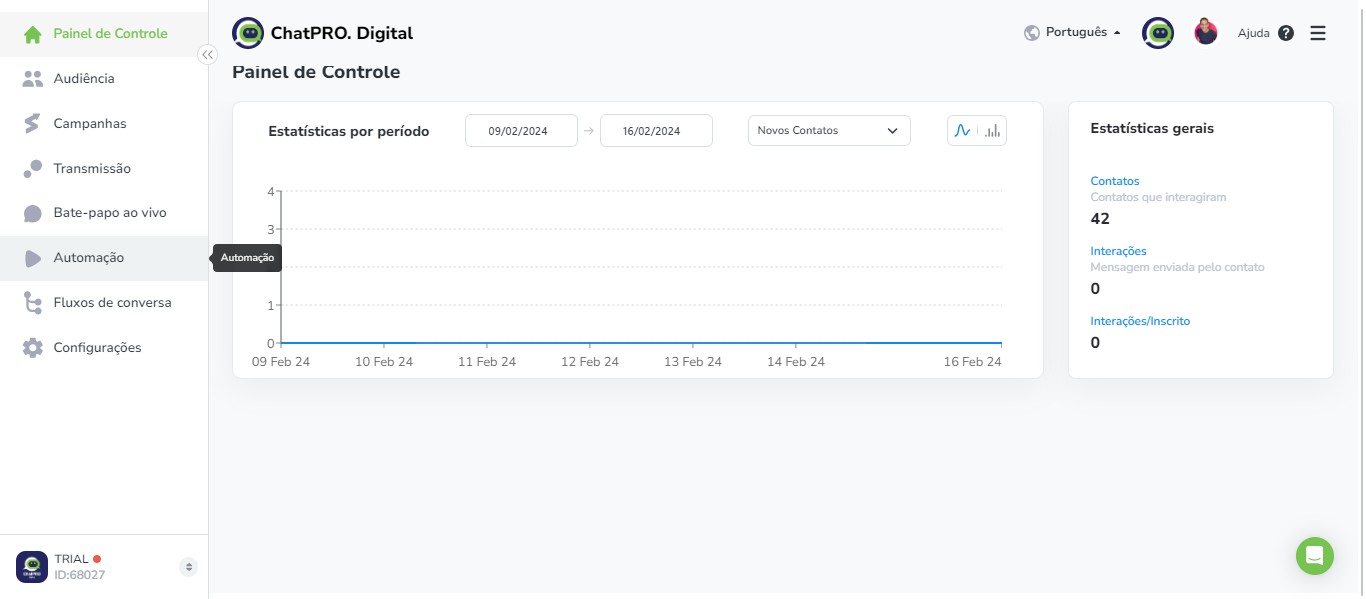Click the Ajuda help text link
The height and width of the screenshot is (599, 1366).
point(1253,33)
